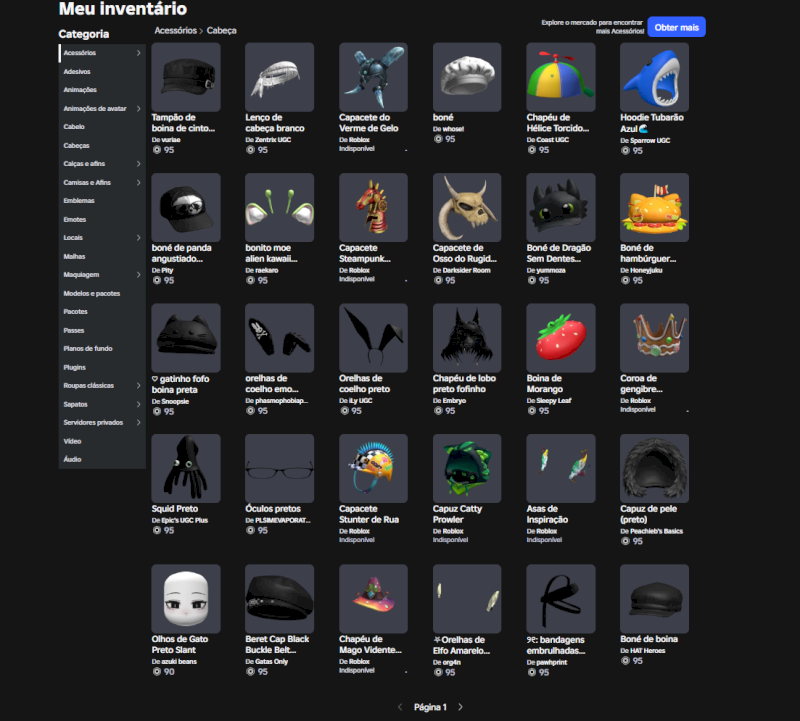Select the boné de panda angustiado image
Screen dimensions: 800x721
point(186,208)
